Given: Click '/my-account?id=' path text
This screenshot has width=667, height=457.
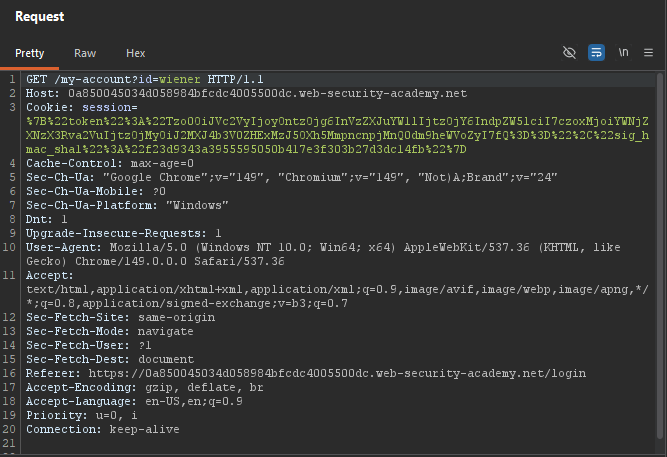Looking at the screenshot, I should (x=106, y=80).
